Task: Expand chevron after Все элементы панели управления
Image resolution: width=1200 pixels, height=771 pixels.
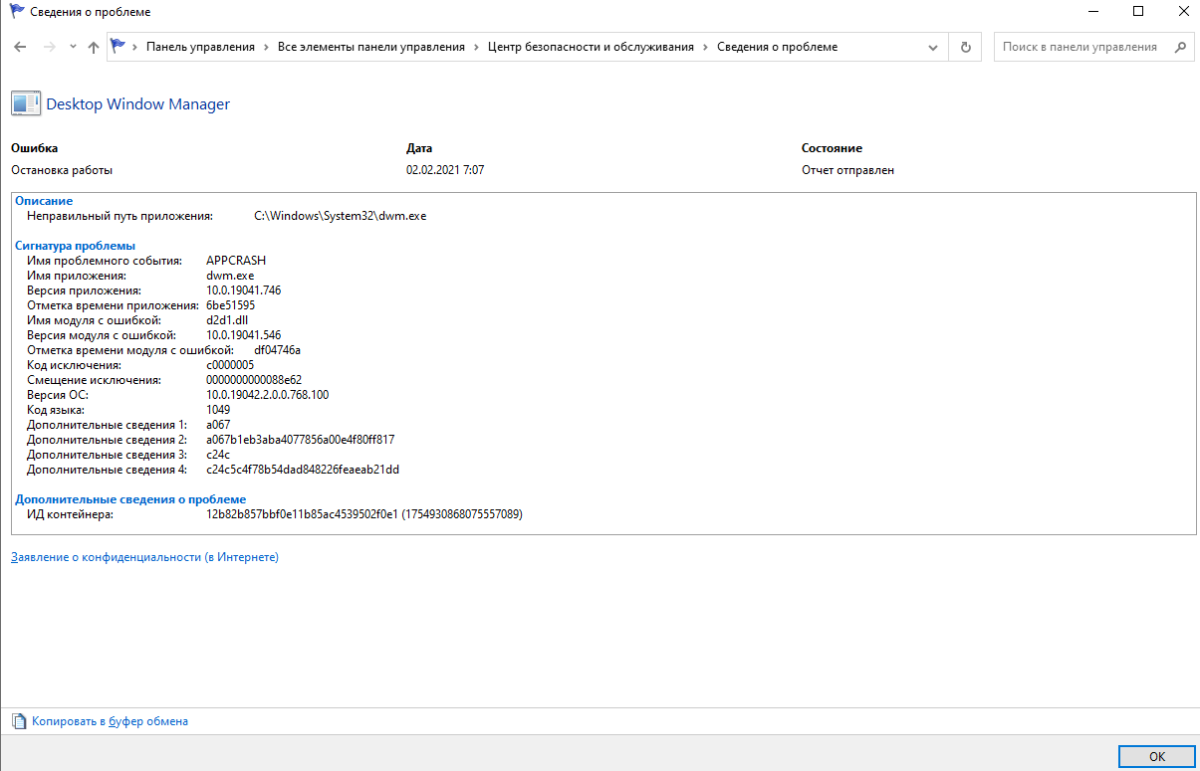Action: [x=477, y=47]
